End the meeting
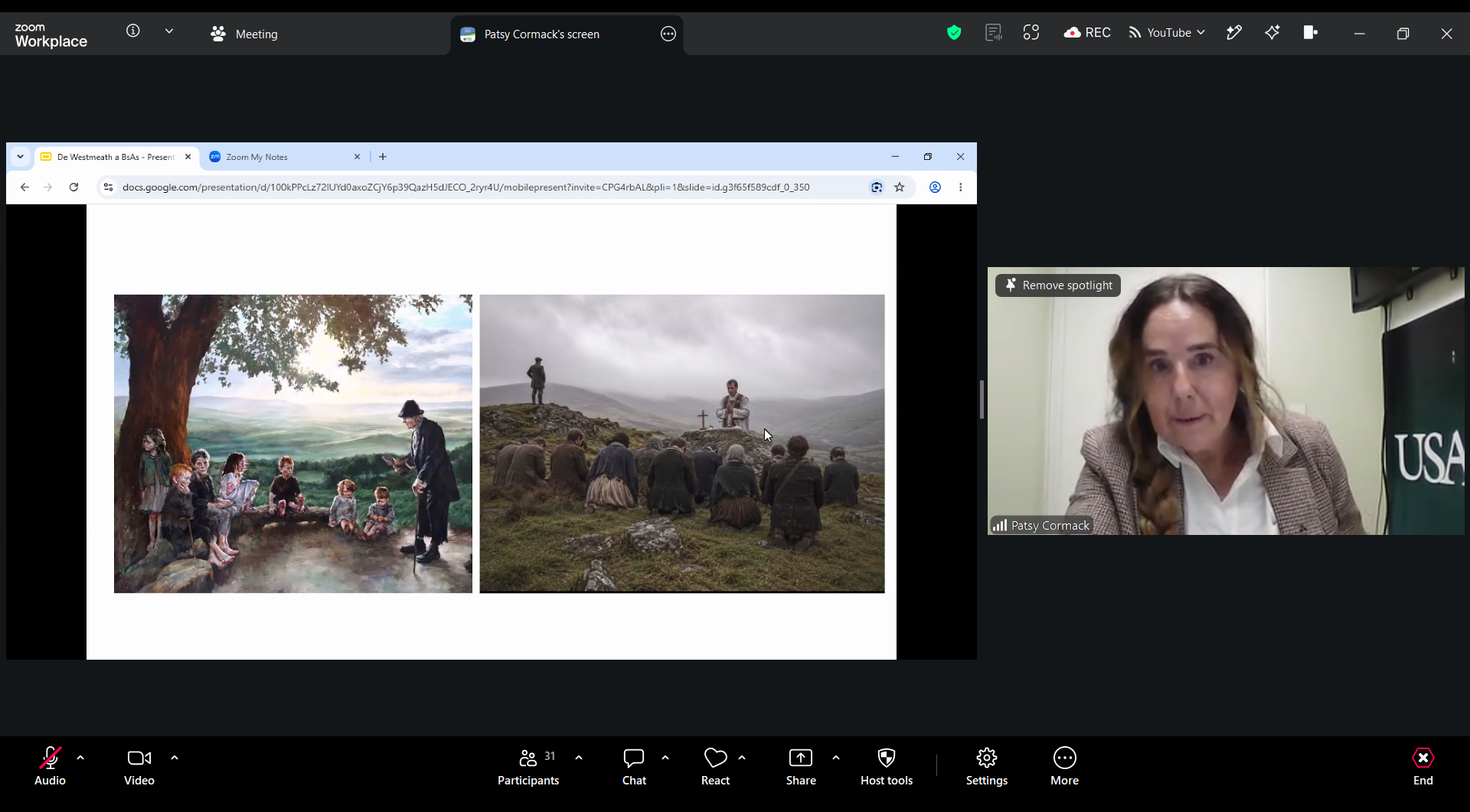This screenshot has width=1470, height=812. click(1423, 767)
